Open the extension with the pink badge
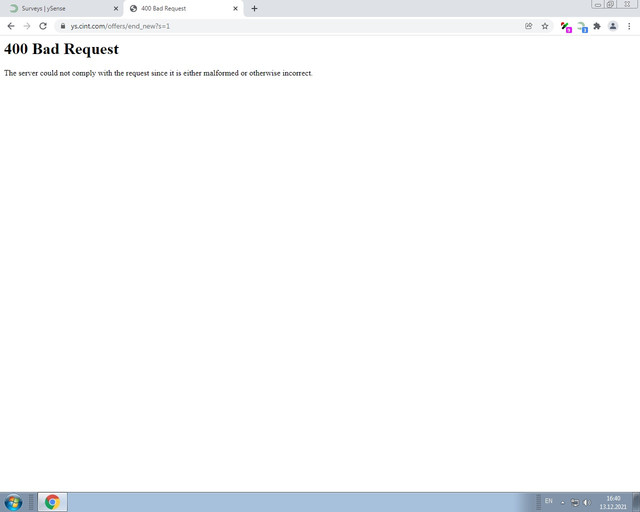640x512 pixels. (x=566, y=27)
